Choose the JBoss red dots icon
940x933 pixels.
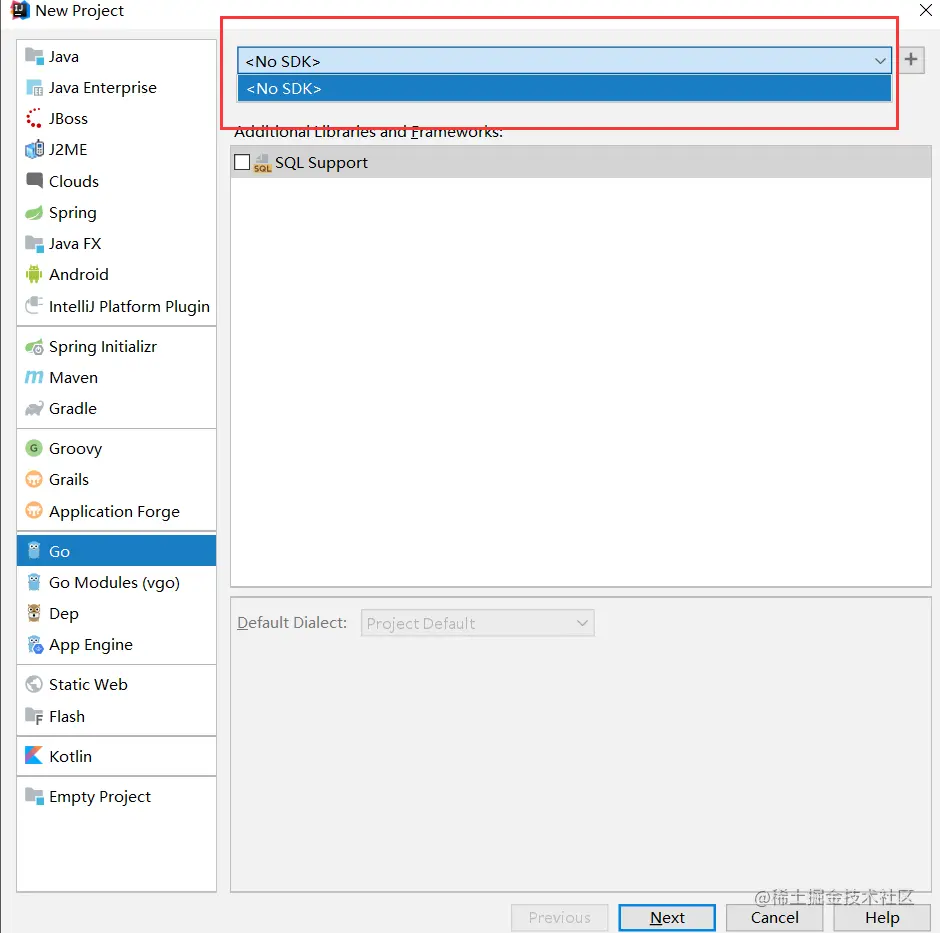click(34, 119)
